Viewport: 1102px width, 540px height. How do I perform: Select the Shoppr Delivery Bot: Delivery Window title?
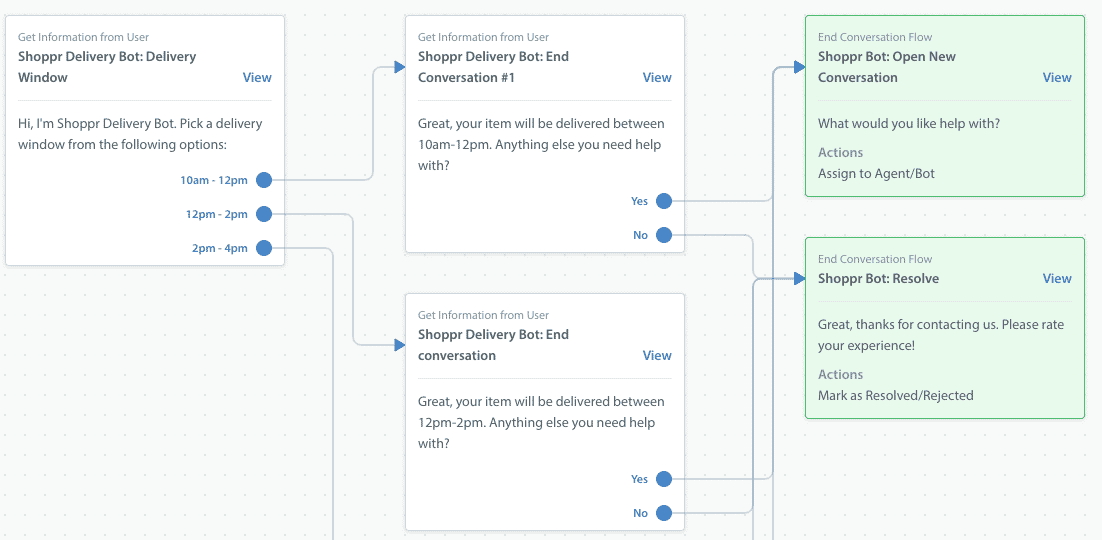click(107, 67)
